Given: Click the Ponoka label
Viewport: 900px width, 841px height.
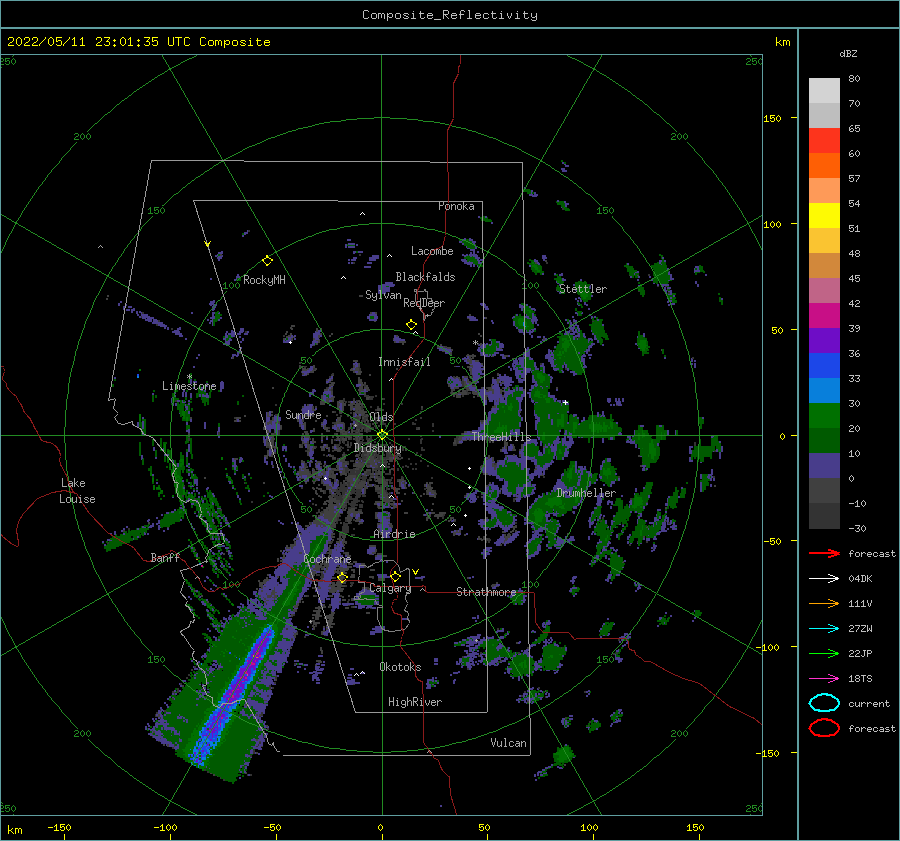Looking at the screenshot, I should coord(456,206).
